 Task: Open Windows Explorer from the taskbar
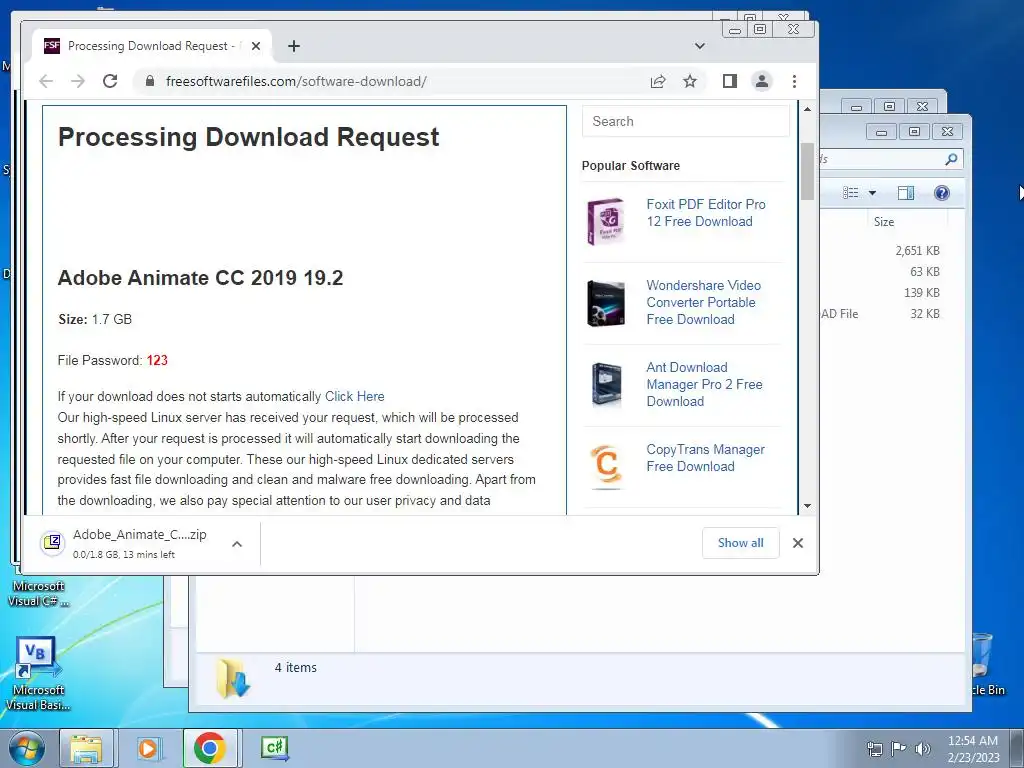click(x=87, y=748)
